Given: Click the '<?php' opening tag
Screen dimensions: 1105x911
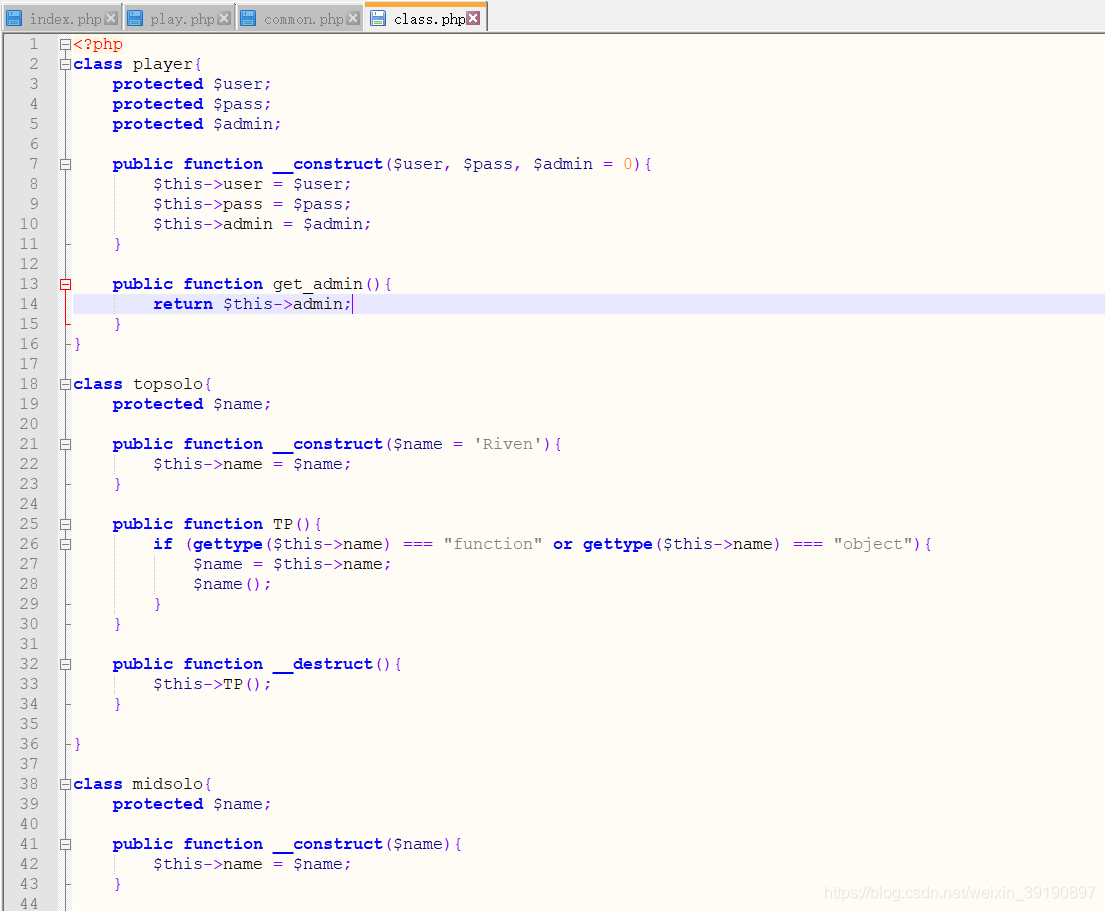Looking at the screenshot, I should (98, 44).
